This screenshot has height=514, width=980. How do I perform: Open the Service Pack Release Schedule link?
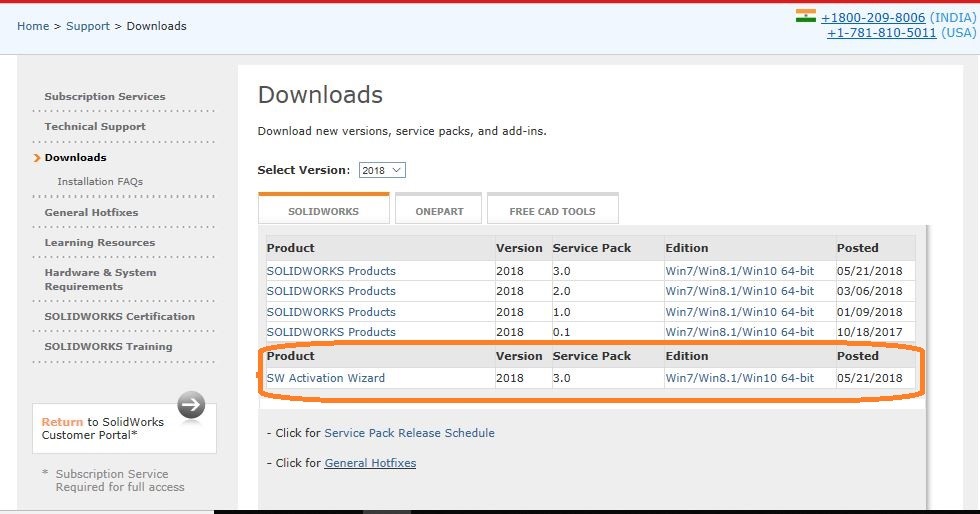pos(409,433)
